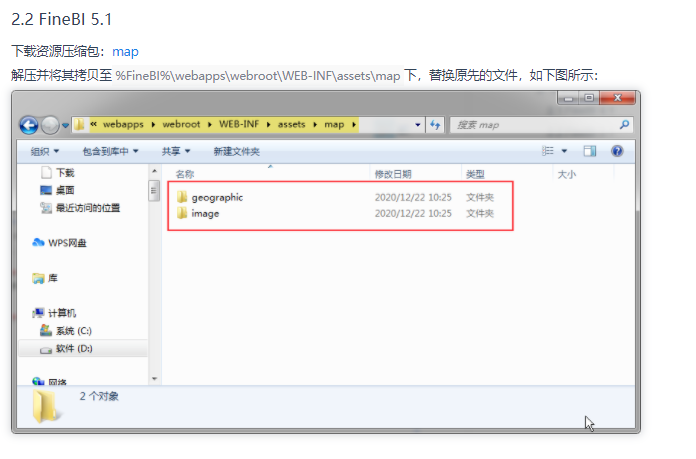Open the 共享 menu
Image resolution: width=696 pixels, height=459 pixels.
pos(176,151)
